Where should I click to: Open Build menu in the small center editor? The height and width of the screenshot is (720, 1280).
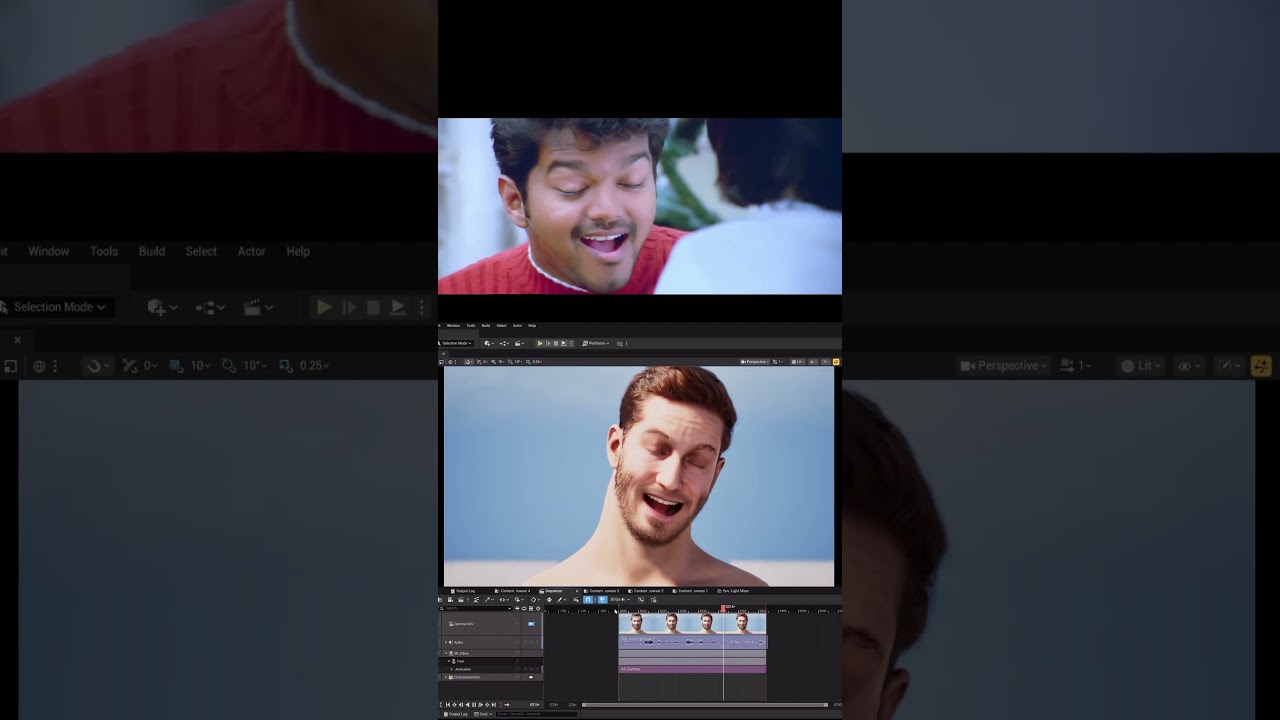point(486,325)
